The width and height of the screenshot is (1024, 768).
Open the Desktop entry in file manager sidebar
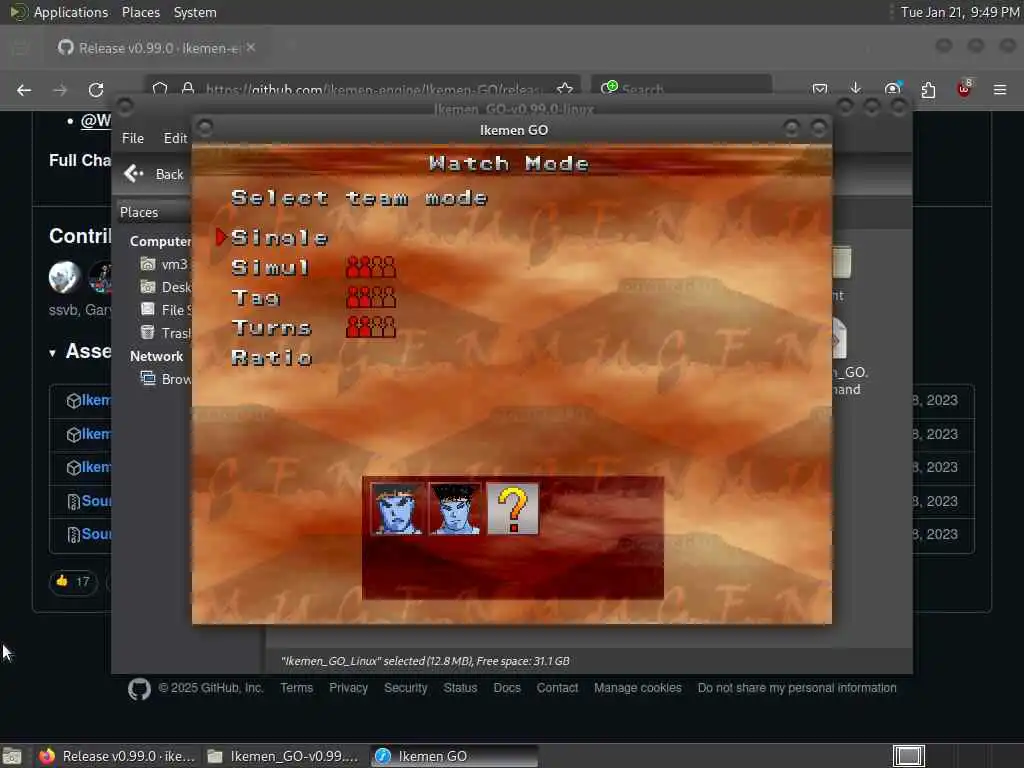(x=167, y=287)
